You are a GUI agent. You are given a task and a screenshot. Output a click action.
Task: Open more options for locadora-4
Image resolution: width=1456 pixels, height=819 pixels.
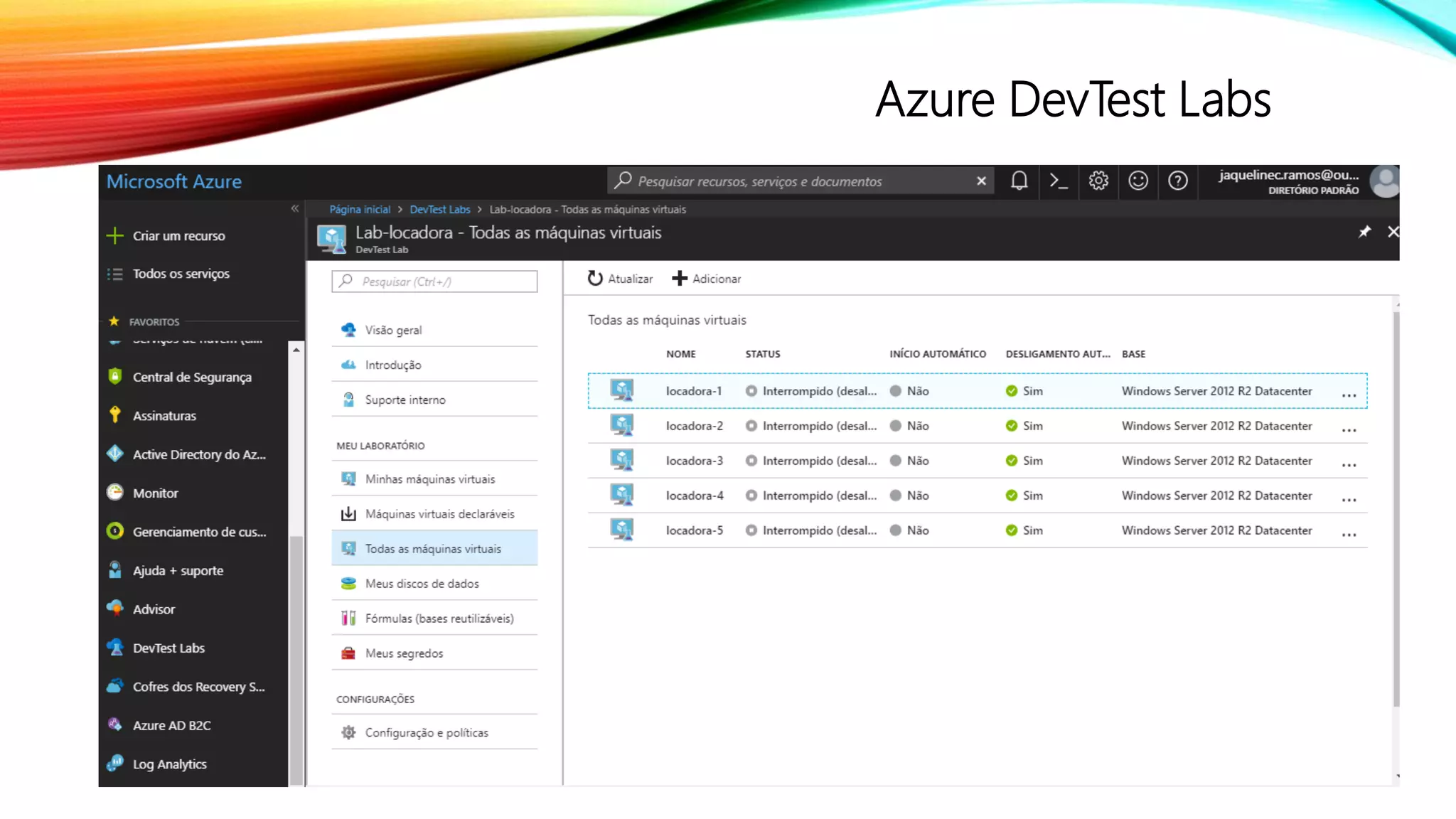coord(1349,500)
